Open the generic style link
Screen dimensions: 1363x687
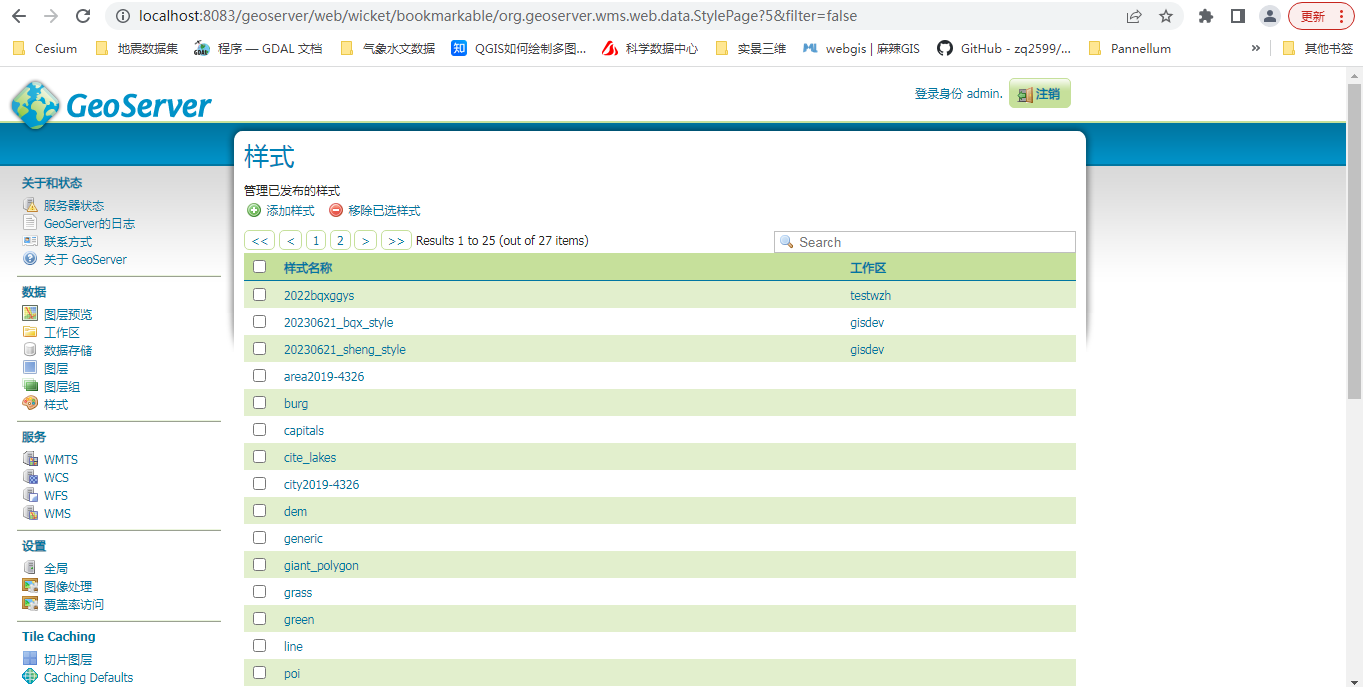pyautogui.click(x=303, y=539)
